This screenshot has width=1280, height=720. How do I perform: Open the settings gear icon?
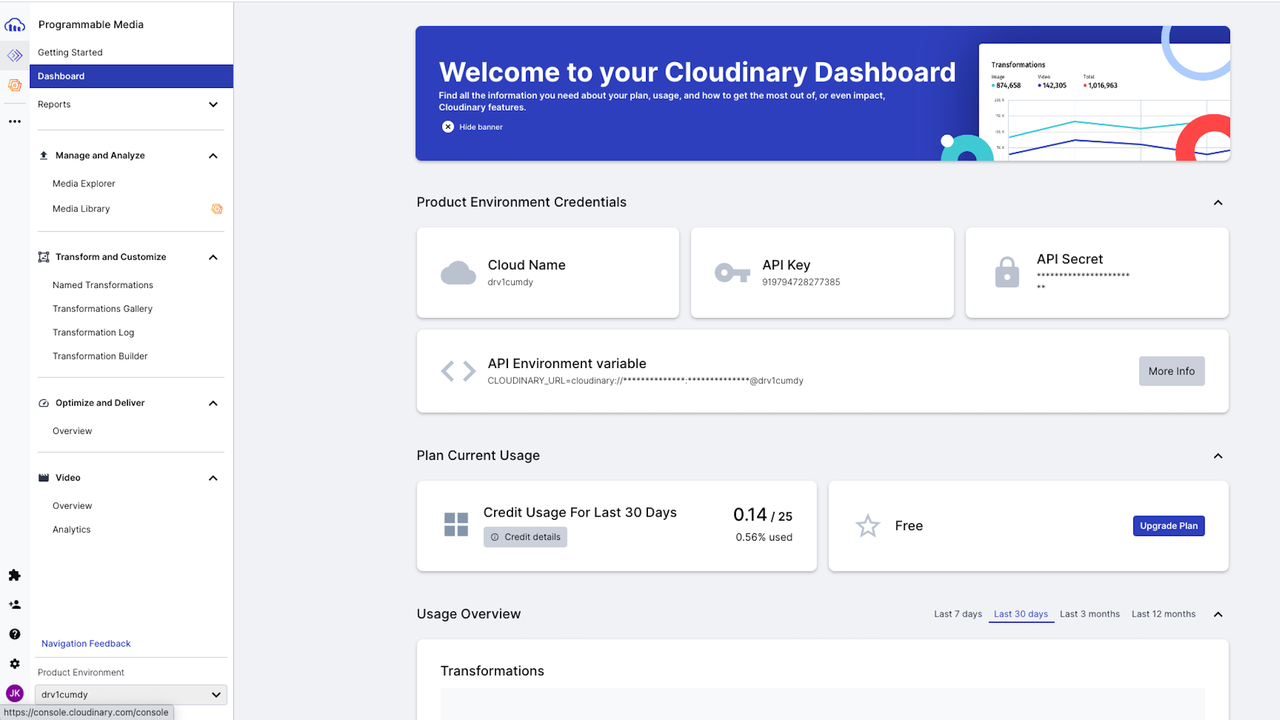click(x=14, y=664)
